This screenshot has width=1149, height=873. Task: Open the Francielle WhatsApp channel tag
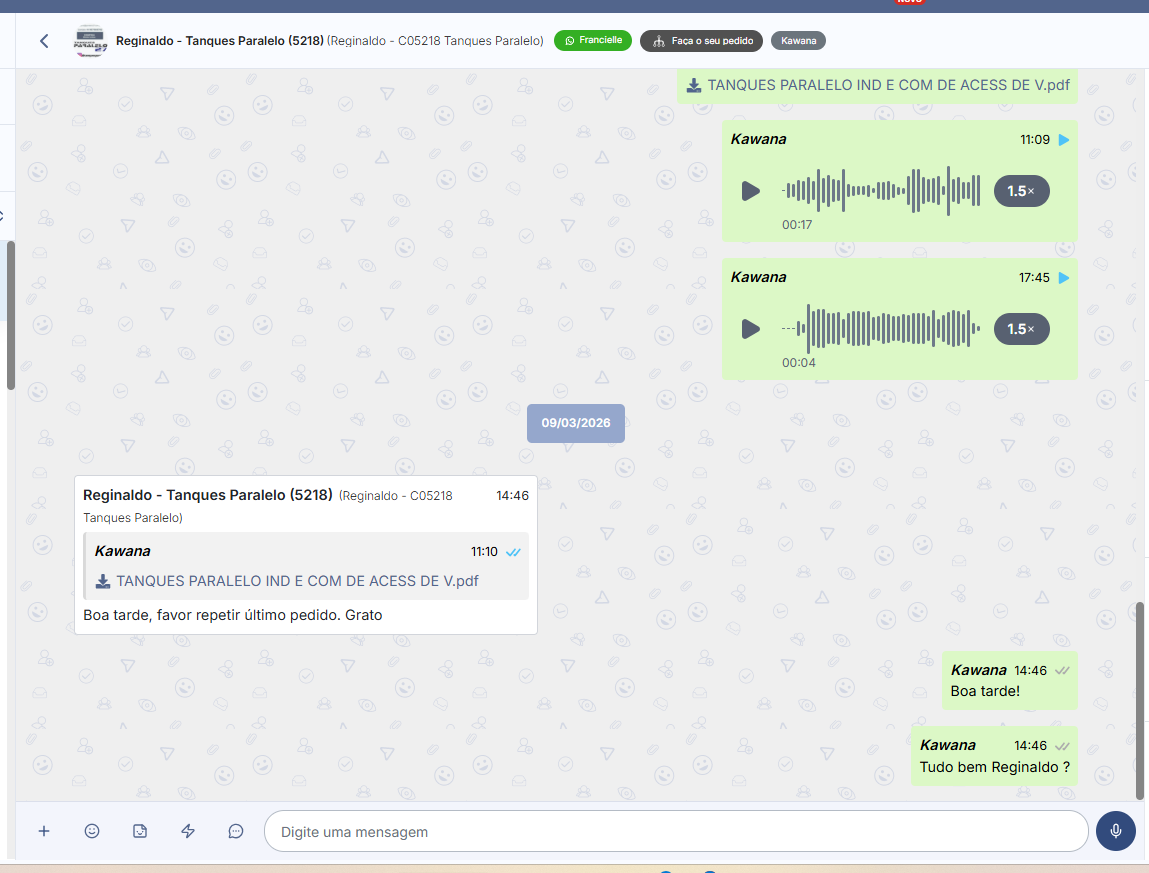point(593,41)
